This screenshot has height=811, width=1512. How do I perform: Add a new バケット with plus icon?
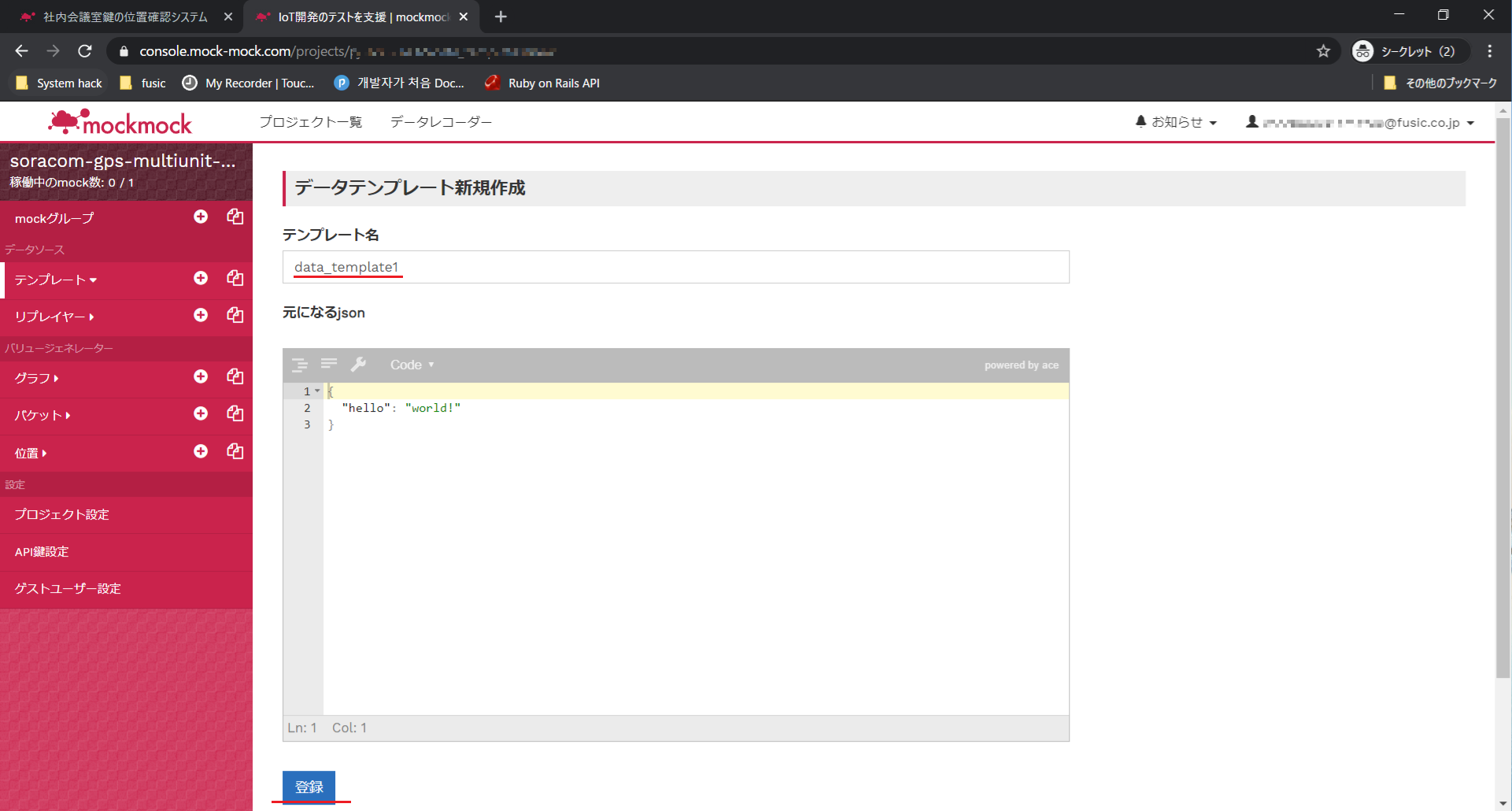pos(201,413)
